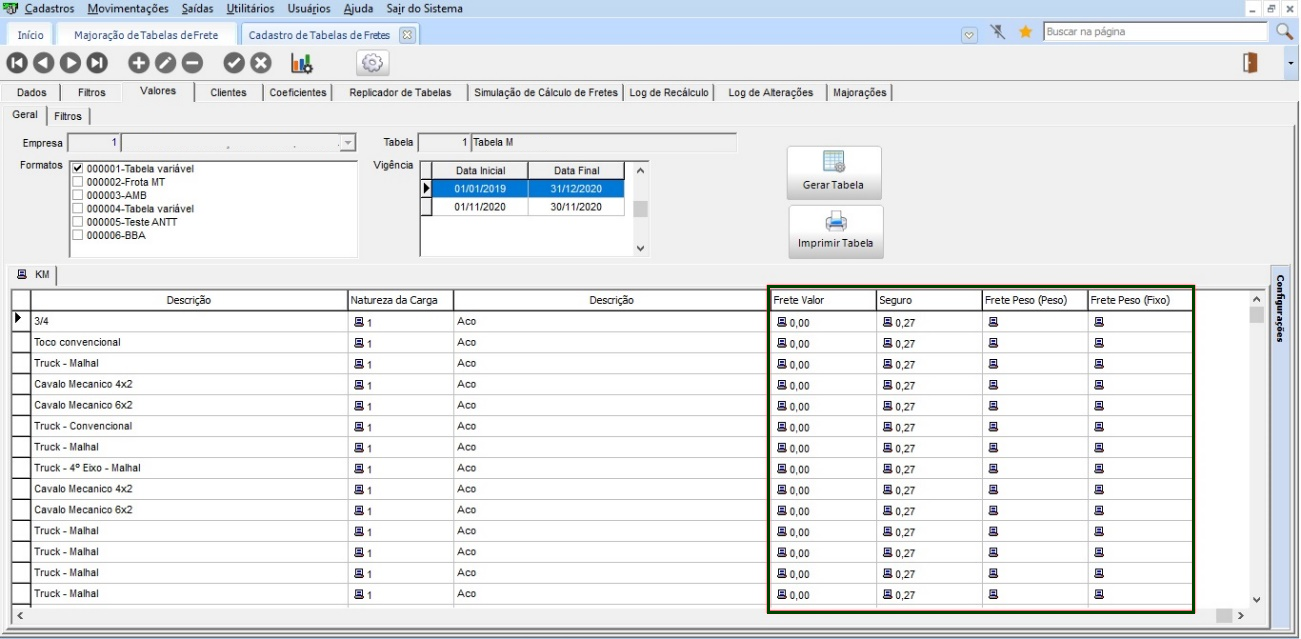Enable the 000005-Teste ANTT checkbox

point(78,222)
